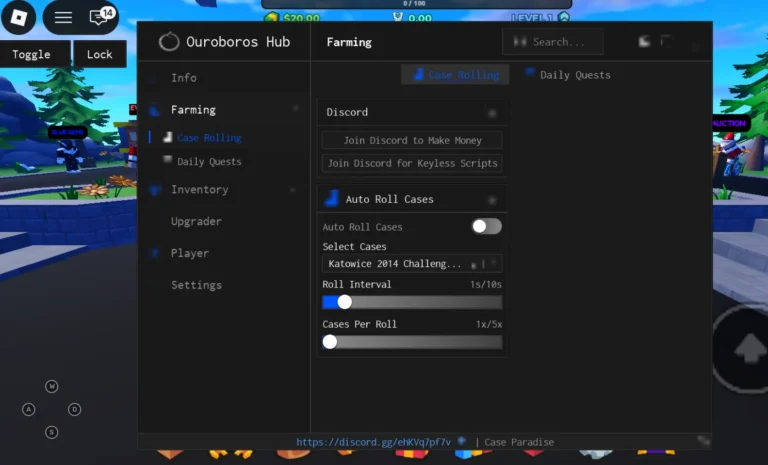Open the discord.gg link in footer

(x=373, y=442)
